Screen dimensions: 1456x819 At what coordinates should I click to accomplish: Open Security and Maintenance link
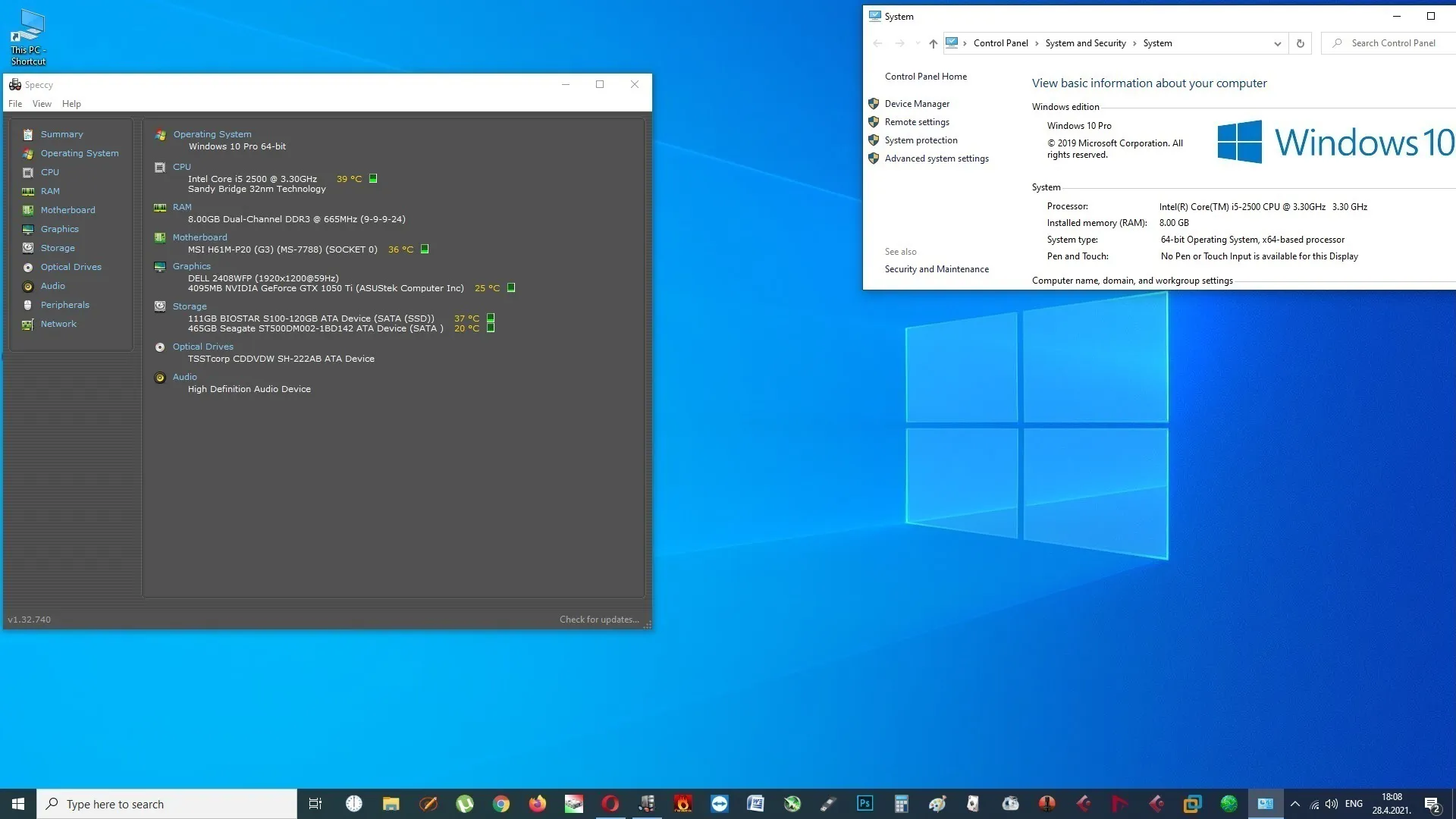[x=937, y=269]
